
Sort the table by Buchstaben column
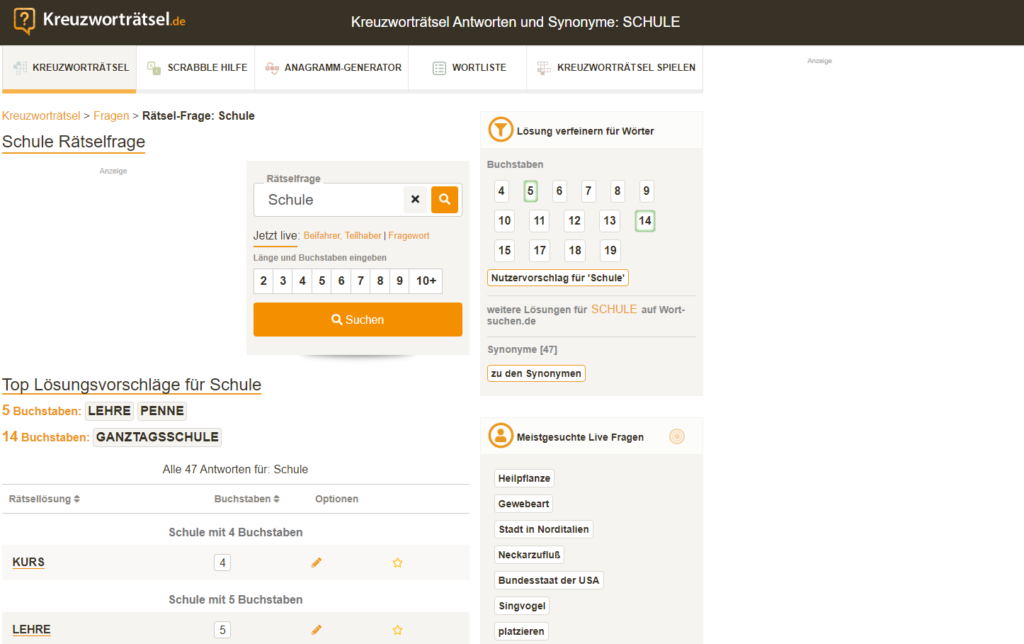(x=247, y=499)
